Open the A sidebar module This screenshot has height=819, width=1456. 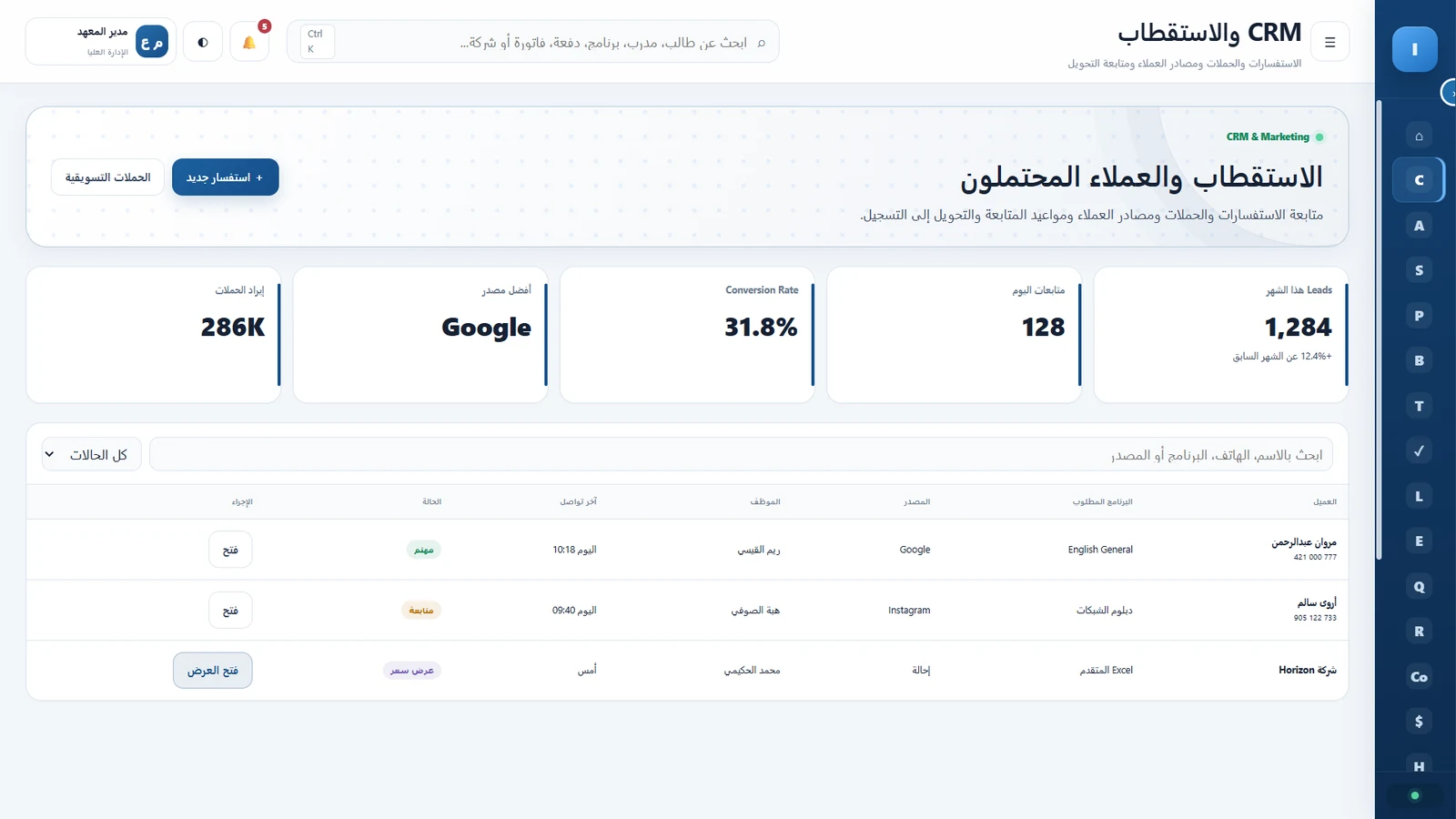point(1419,226)
